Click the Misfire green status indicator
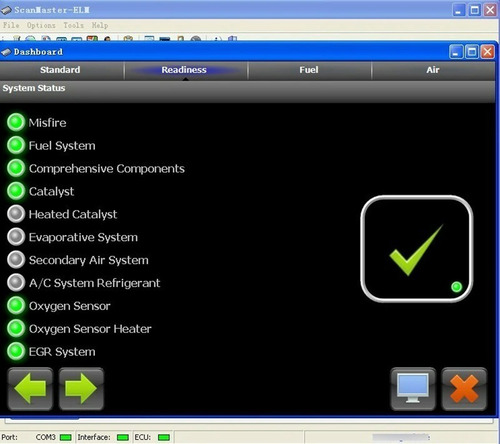 click(x=16, y=122)
